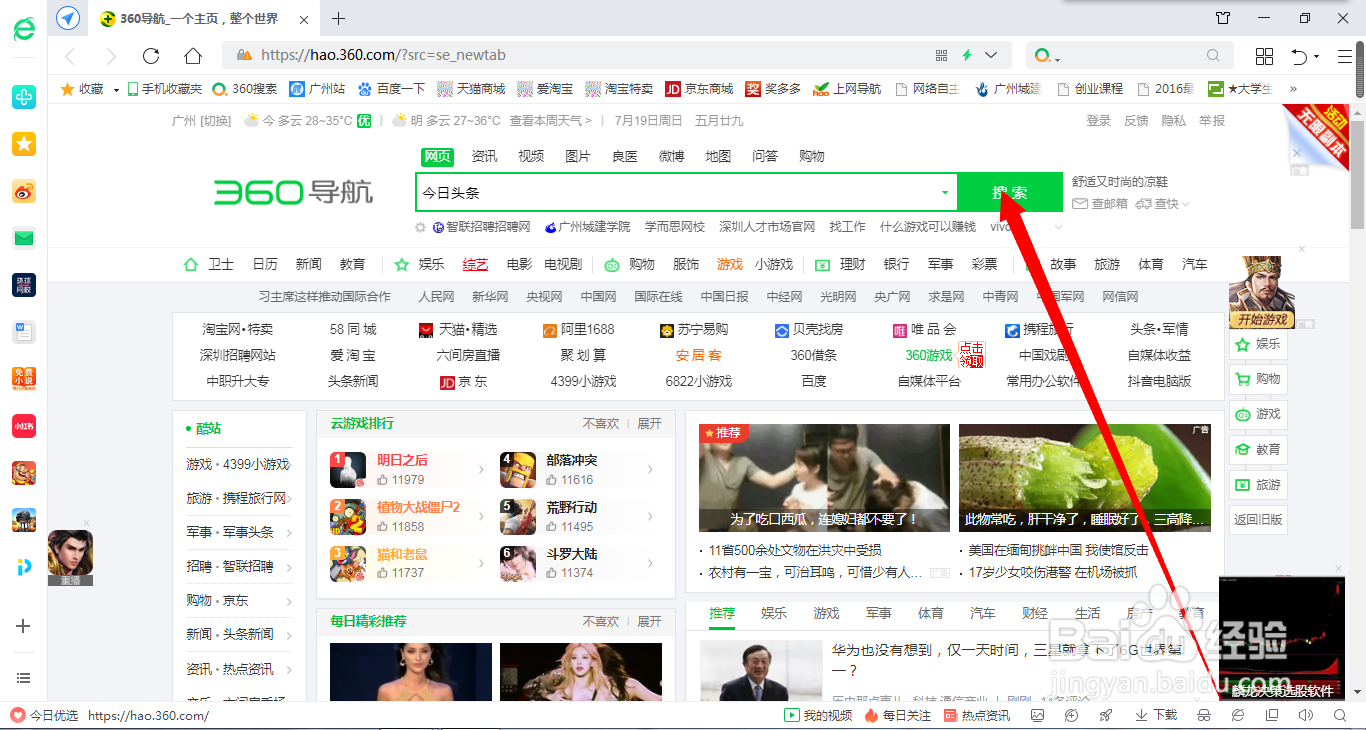This screenshot has width=1366, height=730.
Task: Open the mail icon in the left sidebar
Action: pos(23,238)
